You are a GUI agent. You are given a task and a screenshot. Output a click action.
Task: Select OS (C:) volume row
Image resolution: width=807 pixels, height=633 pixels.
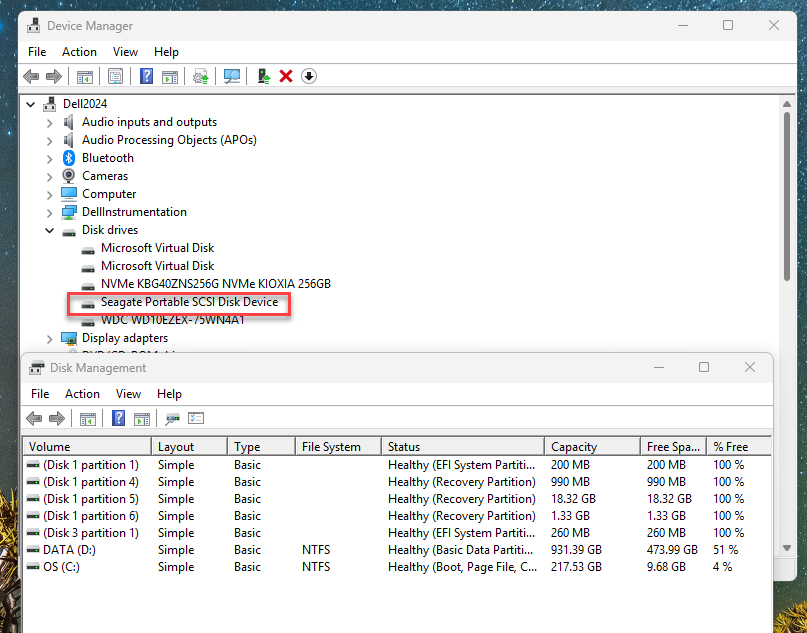(x=397, y=567)
